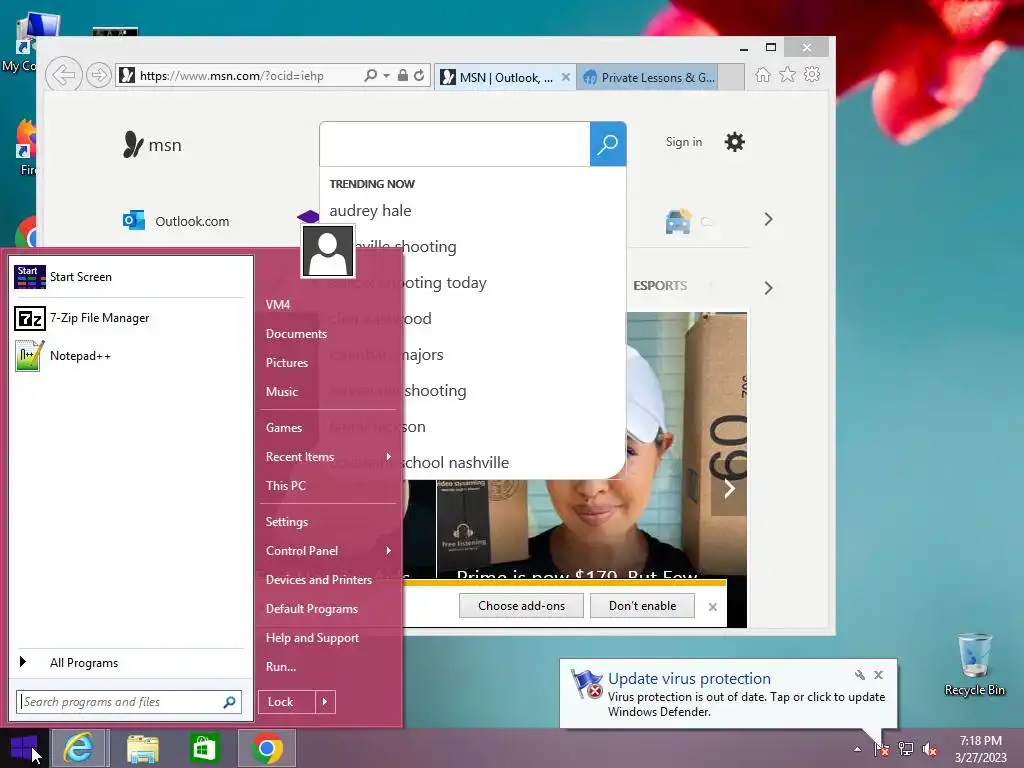
Task: Close the MSN | Outlook tab
Action: point(566,77)
